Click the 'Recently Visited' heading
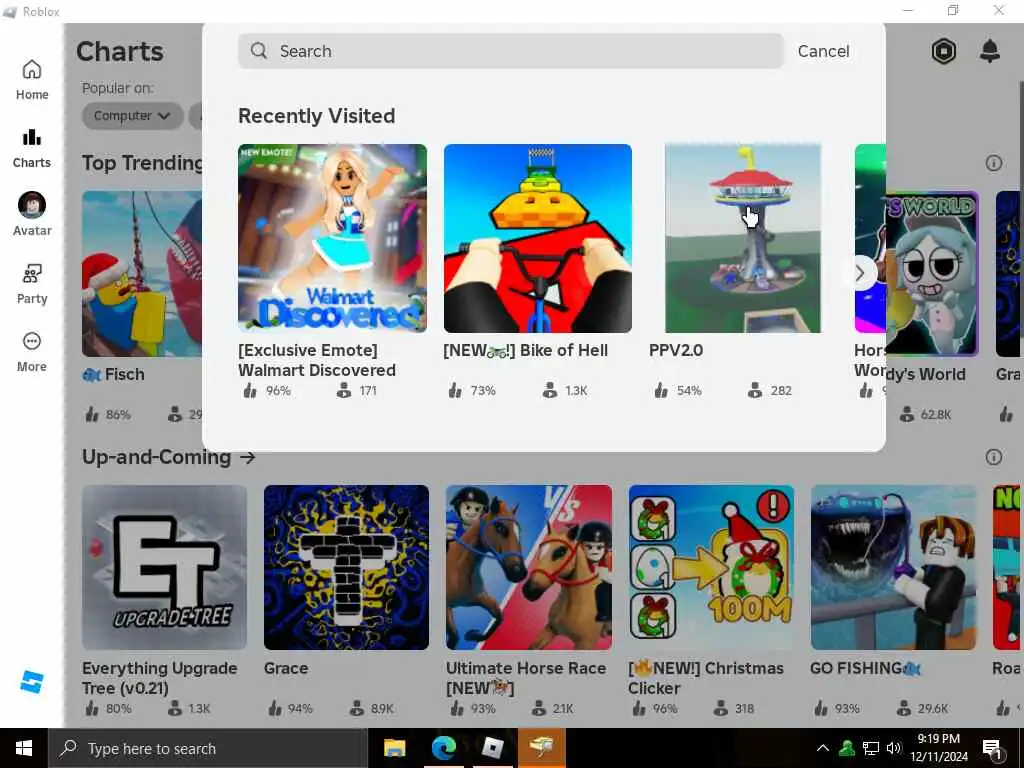The width and height of the screenshot is (1024, 768). 317,116
